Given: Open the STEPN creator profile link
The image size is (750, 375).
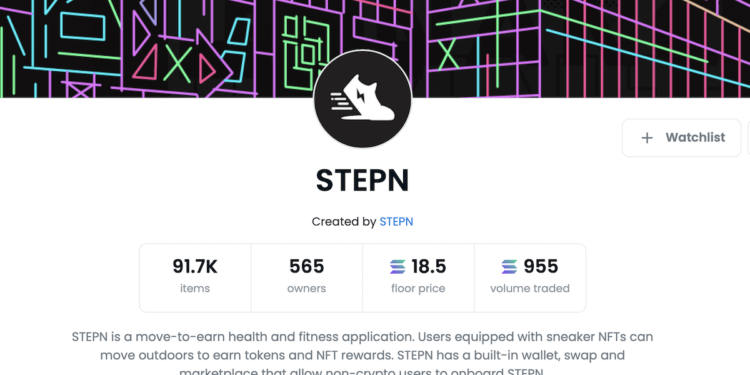Looking at the screenshot, I should coord(396,222).
